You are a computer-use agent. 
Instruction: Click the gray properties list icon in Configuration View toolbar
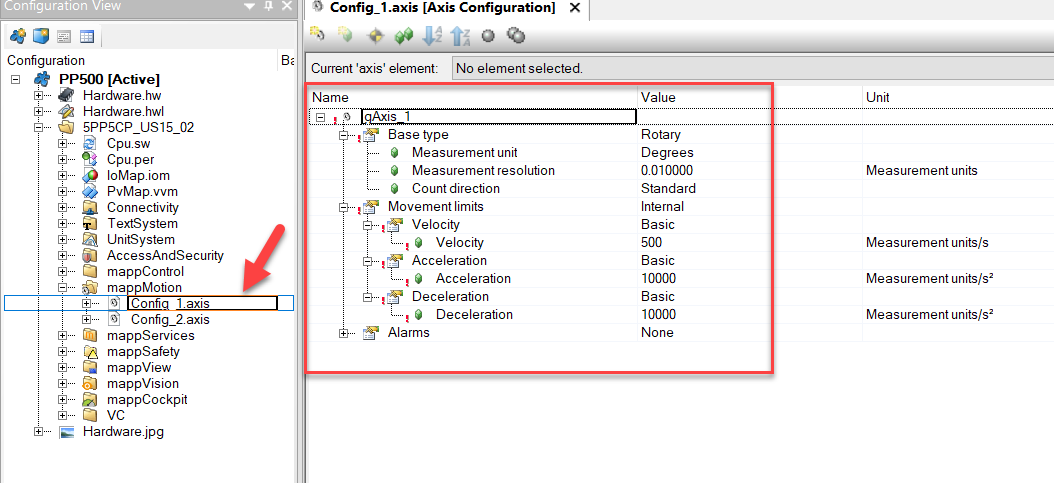click(x=64, y=36)
